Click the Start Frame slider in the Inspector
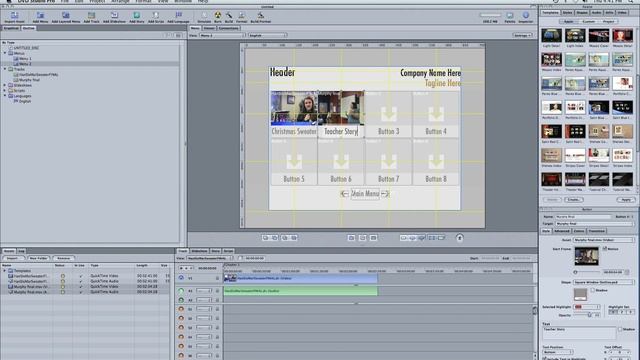The height and width of the screenshot is (360, 640). point(587,272)
